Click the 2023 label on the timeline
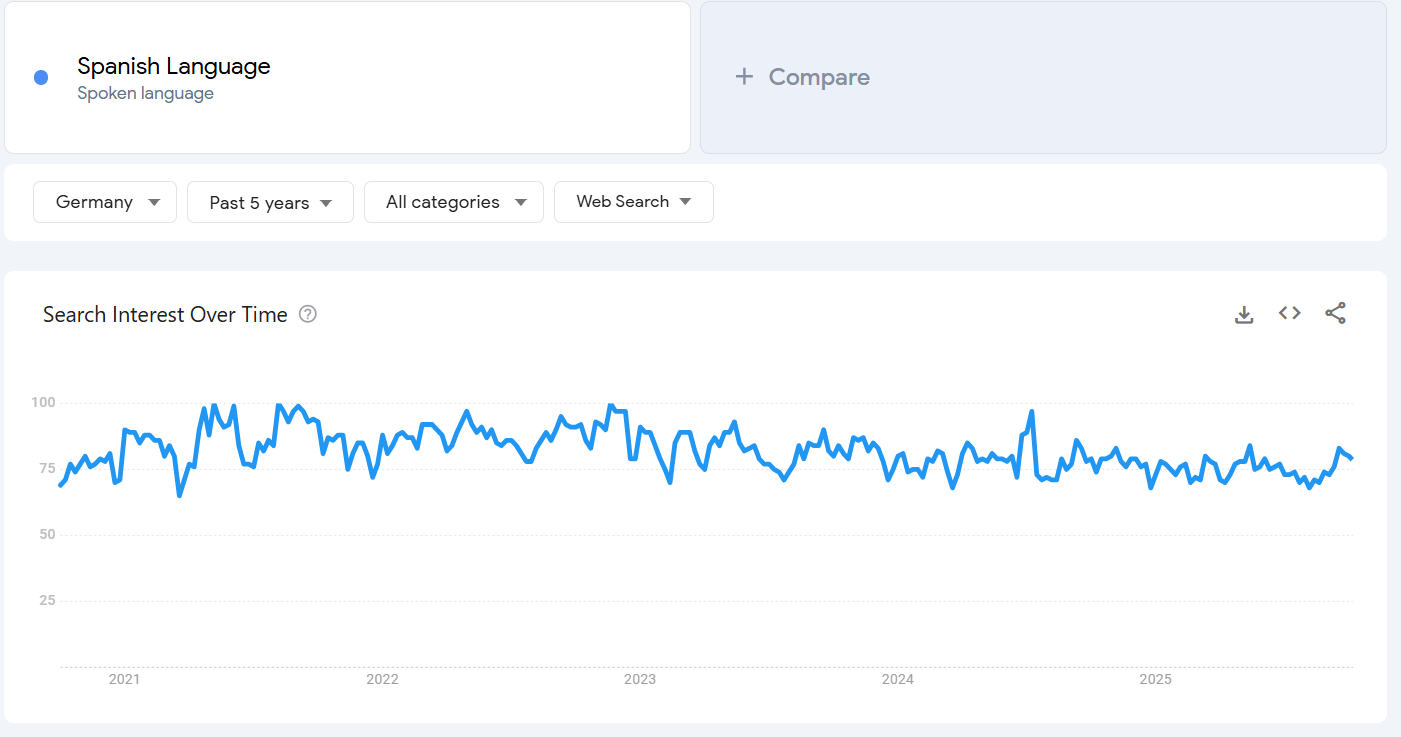Image resolution: width=1401 pixels, height=737 pixels. pyautogui.click(x=640, y=680)
